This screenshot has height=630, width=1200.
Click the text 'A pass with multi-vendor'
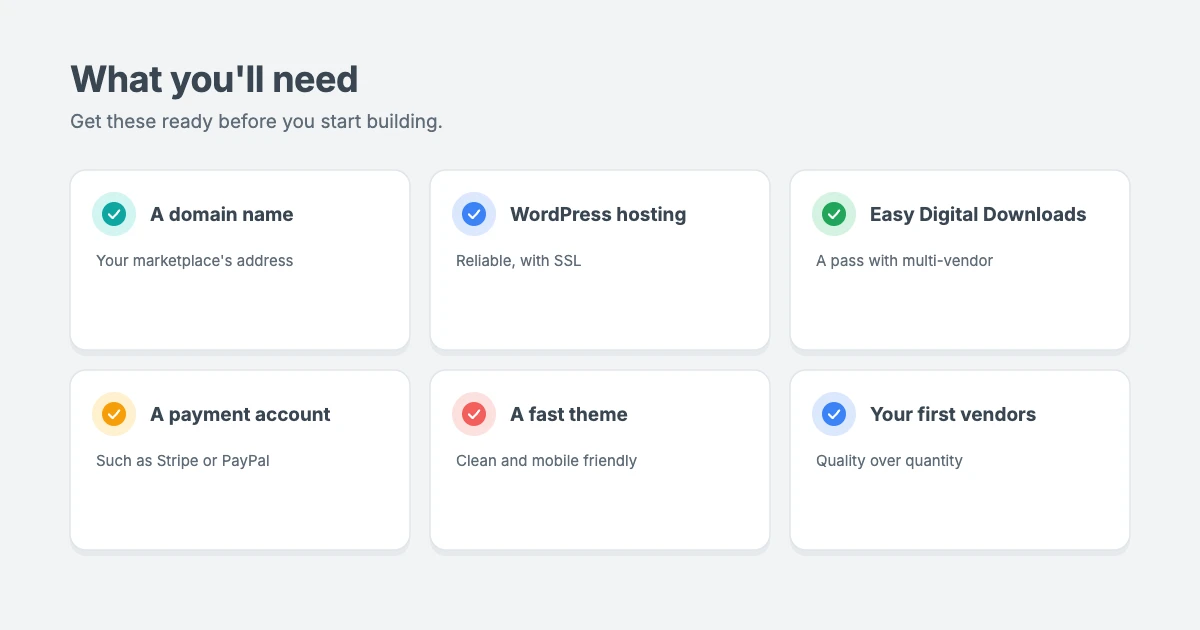click(x=904, y=261)
